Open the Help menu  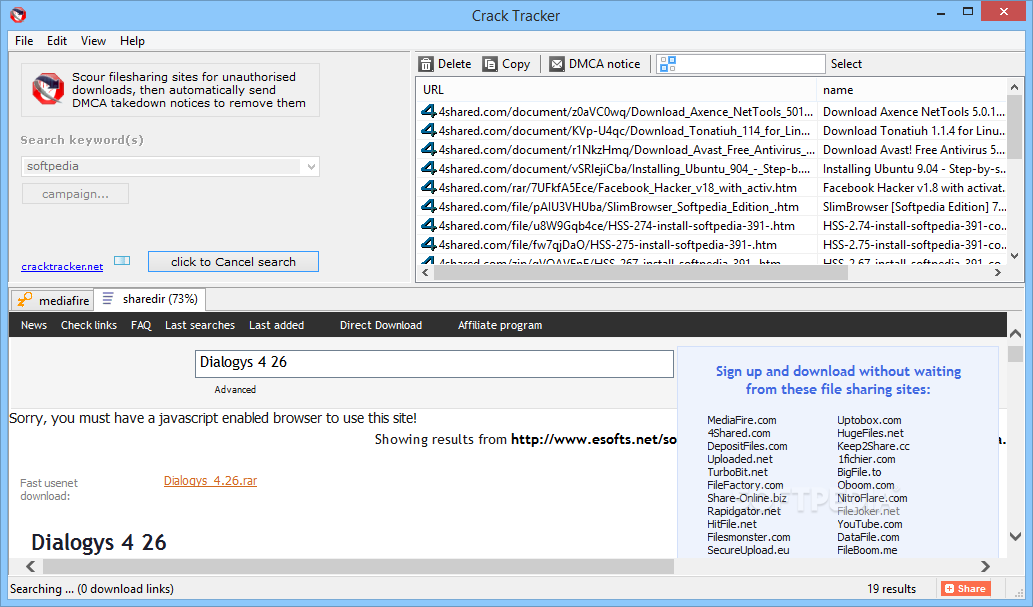click(x=132, y=41)
